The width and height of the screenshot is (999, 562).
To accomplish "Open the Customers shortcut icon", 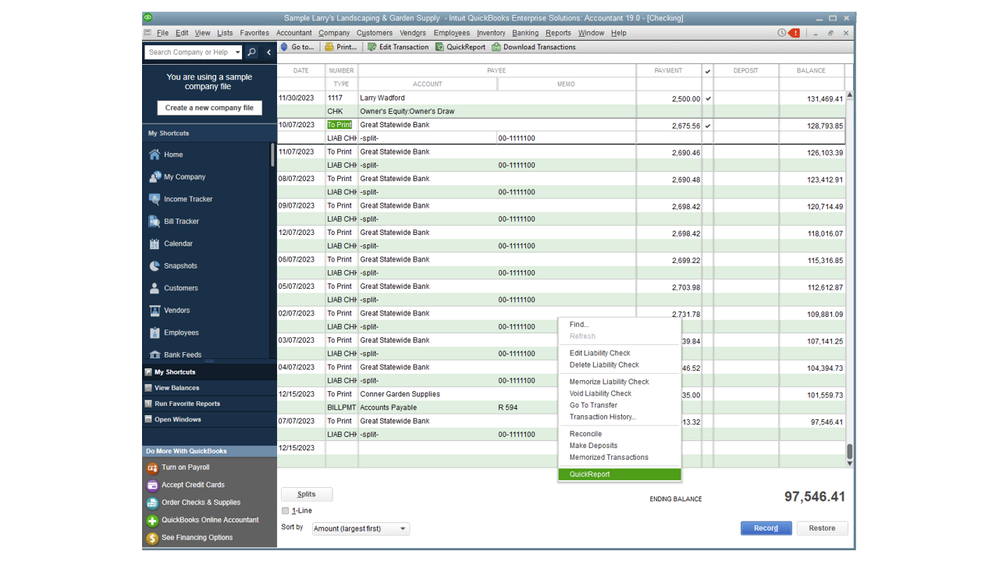I will pos(154,289).
